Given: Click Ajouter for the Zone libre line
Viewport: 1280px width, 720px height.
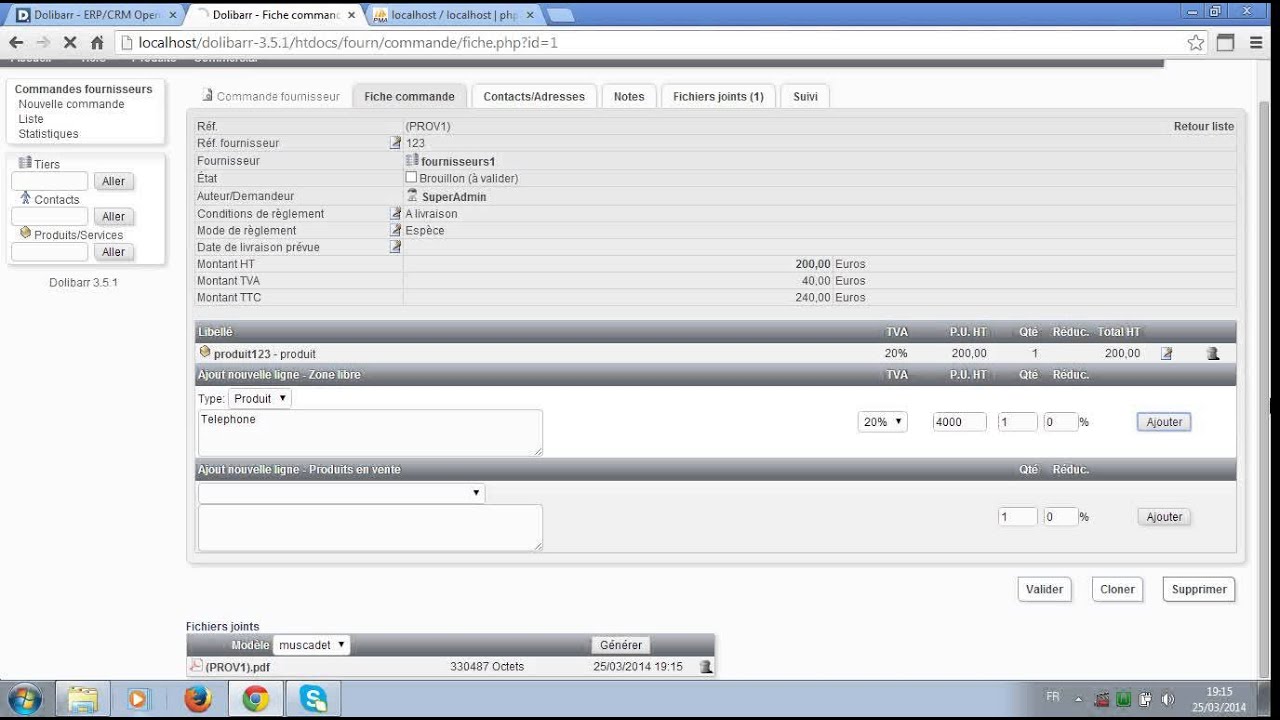Looking at the screenshot, I should tap(1164, 422).
